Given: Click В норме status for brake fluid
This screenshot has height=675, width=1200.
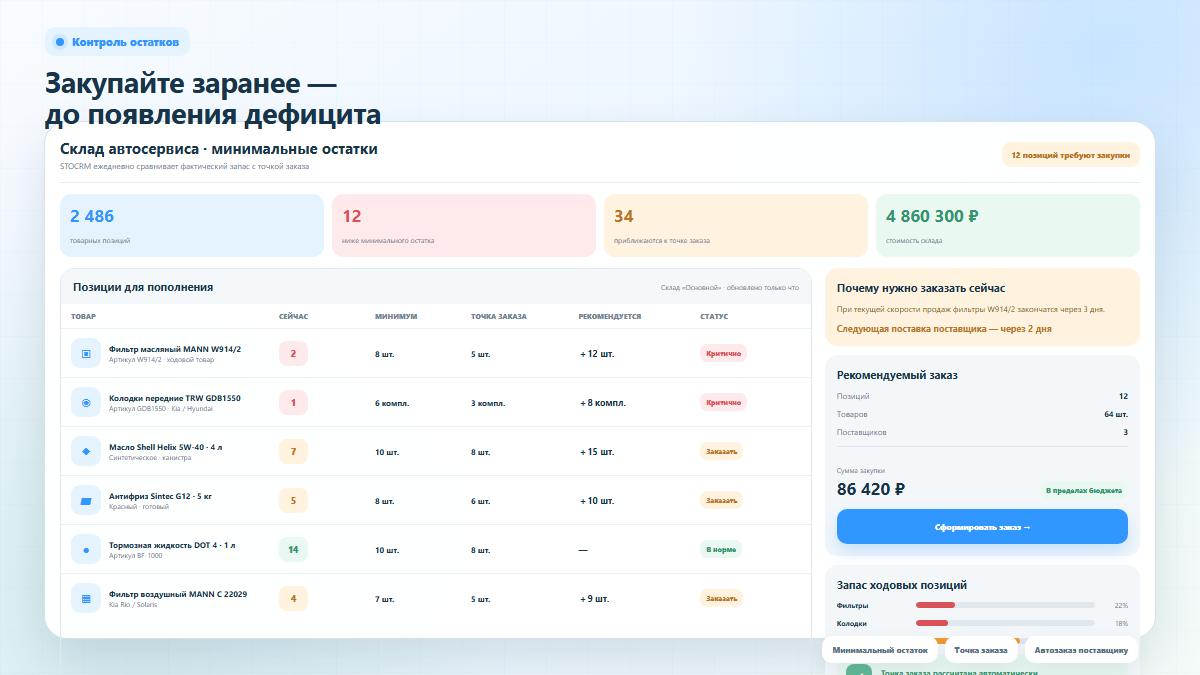Looking at the screenshot, I should click(x=721, y=549).
